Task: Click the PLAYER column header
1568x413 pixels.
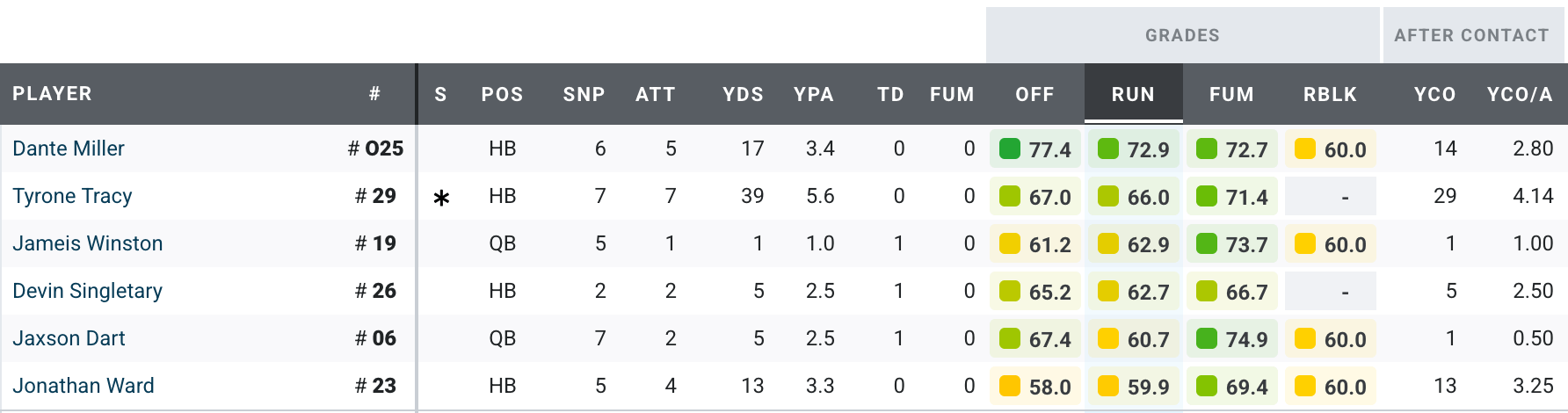Action: 53,94
